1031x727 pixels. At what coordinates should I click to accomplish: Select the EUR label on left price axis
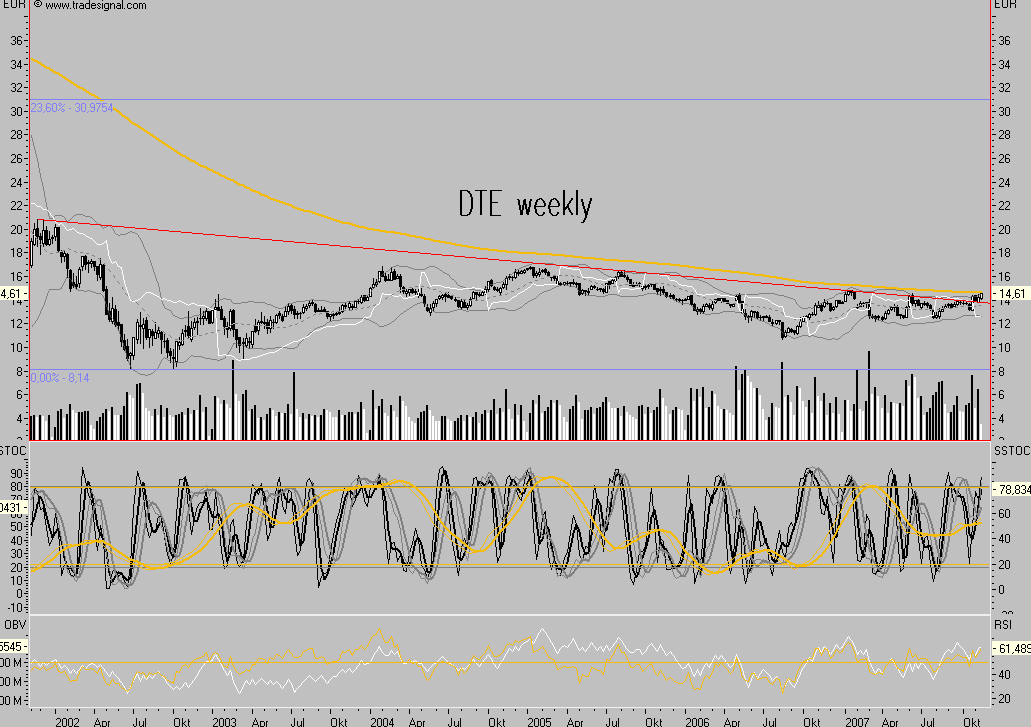14,7
